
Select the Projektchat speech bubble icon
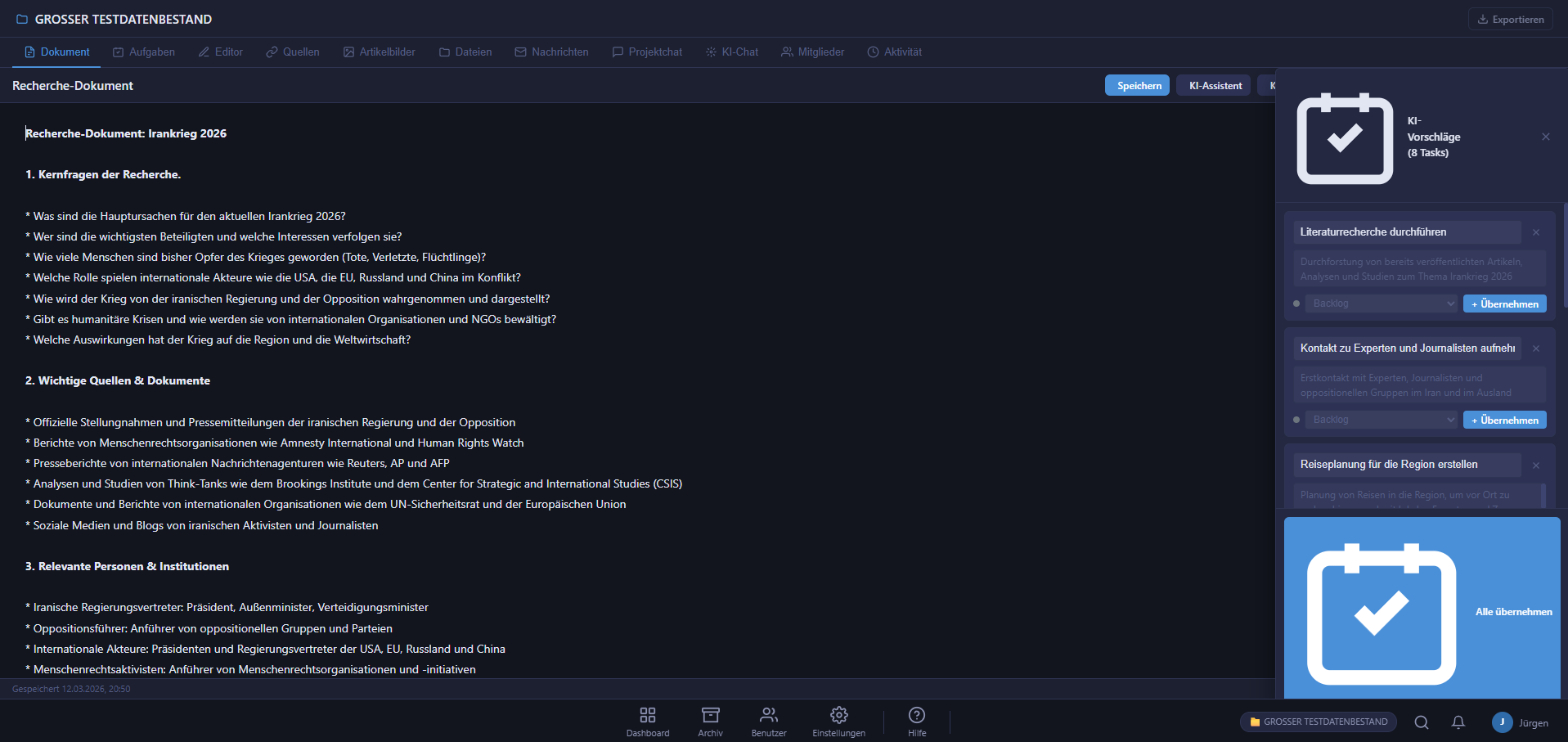tap(618, 52)
